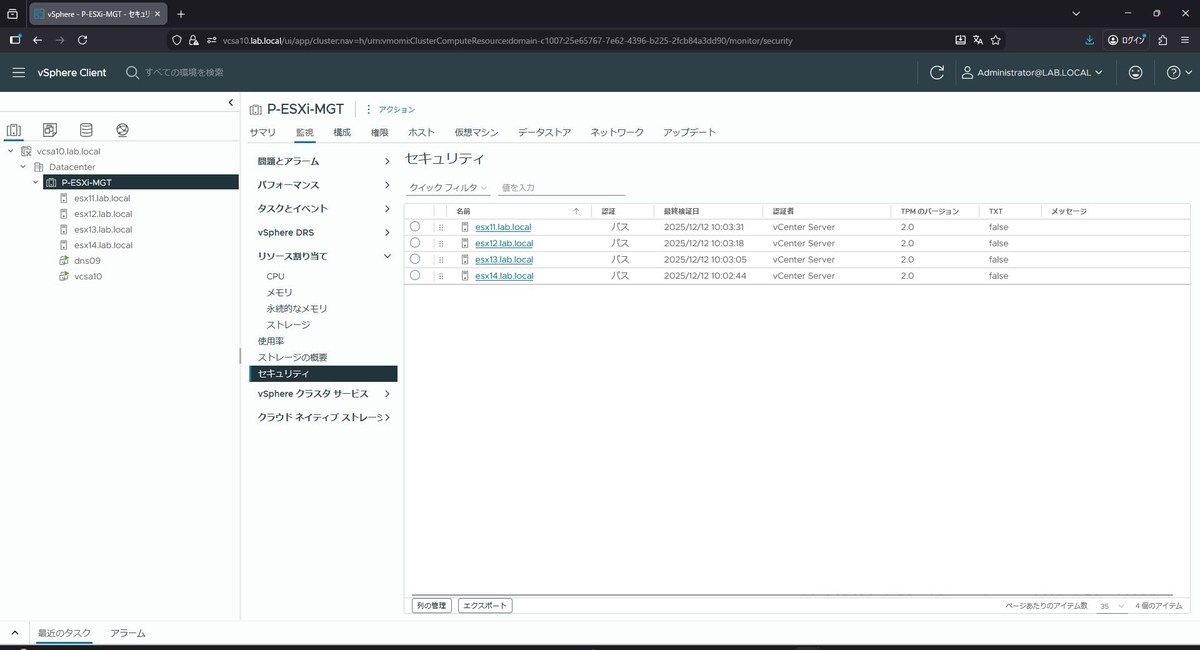
Task: Switch to the サマリ tab
Action: pos(262,131)
